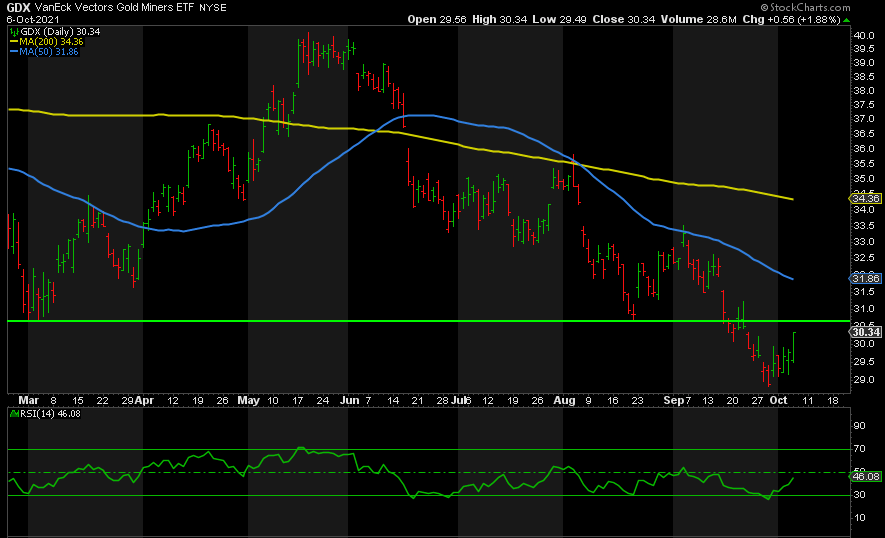The image size is (885, 538).
Task: Click the StockCharts.com copyright text
Action: pyautogui.click(x=805, y=7)
